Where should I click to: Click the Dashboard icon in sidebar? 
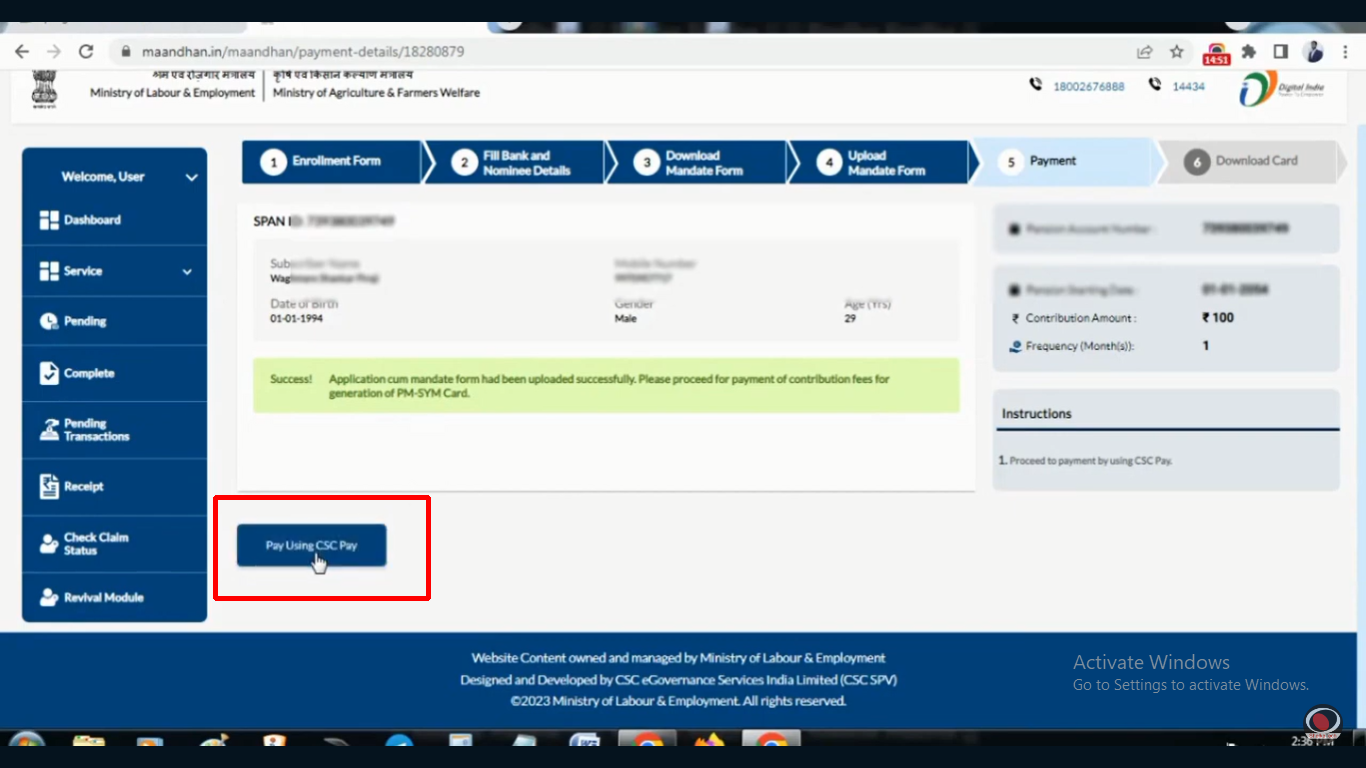point(49,220)
